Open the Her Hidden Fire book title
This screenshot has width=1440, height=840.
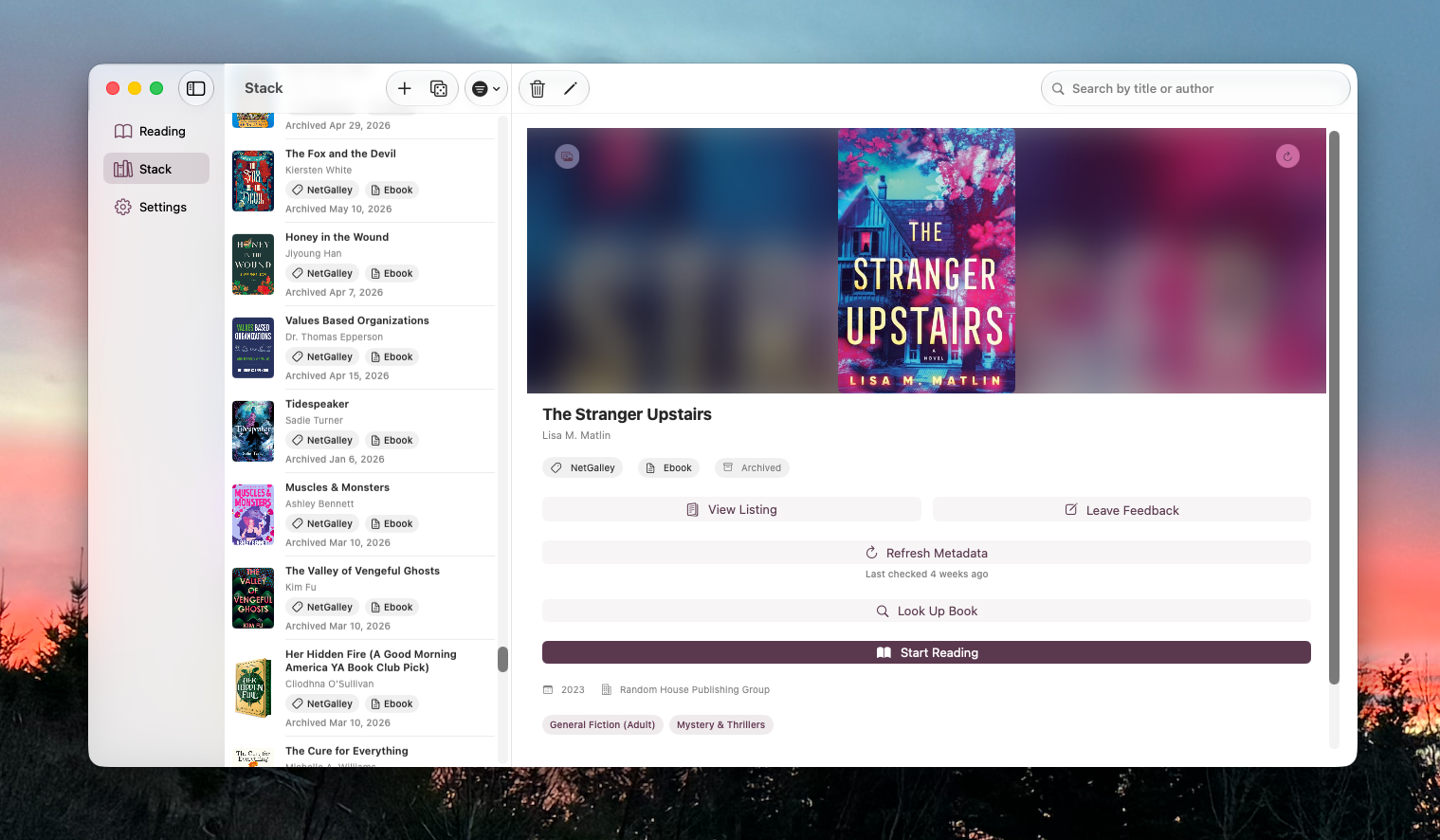(371, 661)
